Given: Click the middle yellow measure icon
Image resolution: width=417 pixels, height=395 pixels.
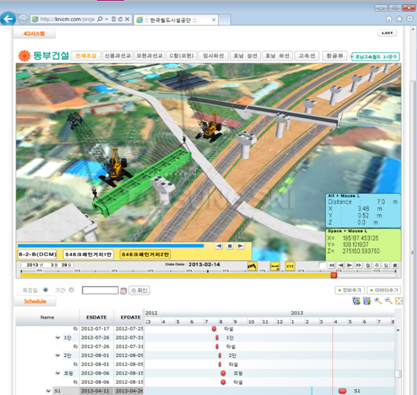Looking at the screenshot, I should [x=275, y=266].
